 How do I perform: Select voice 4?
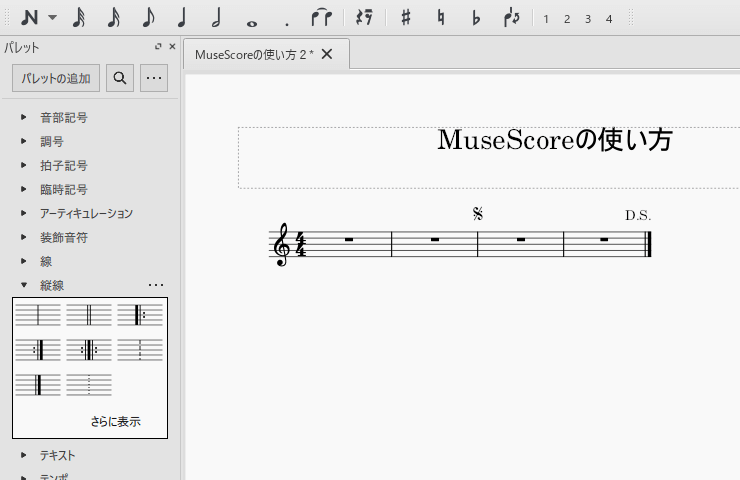point(609,19)
